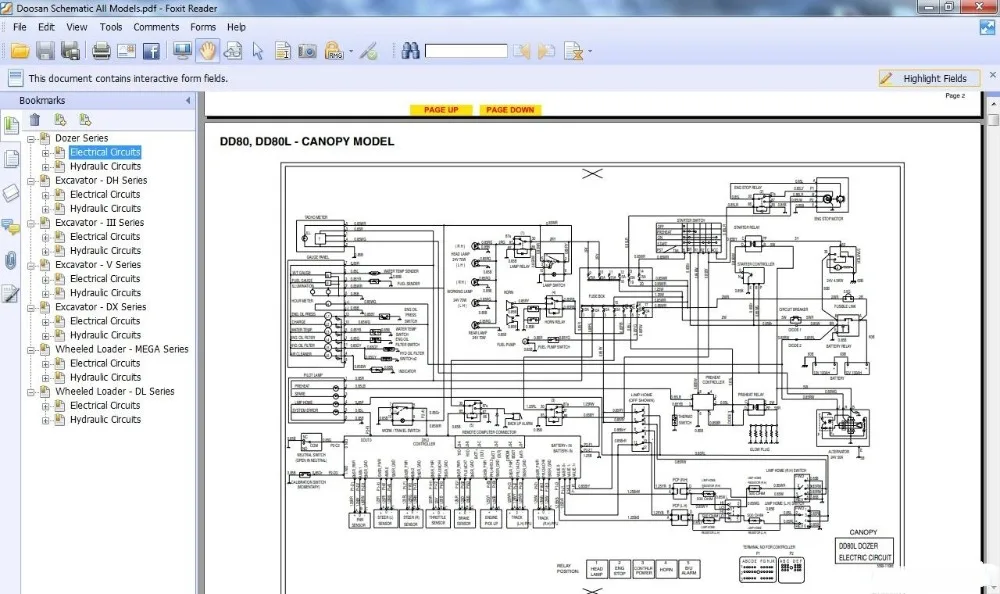
Task: Click the Open file folder icon
Action: tap(20, 51)
